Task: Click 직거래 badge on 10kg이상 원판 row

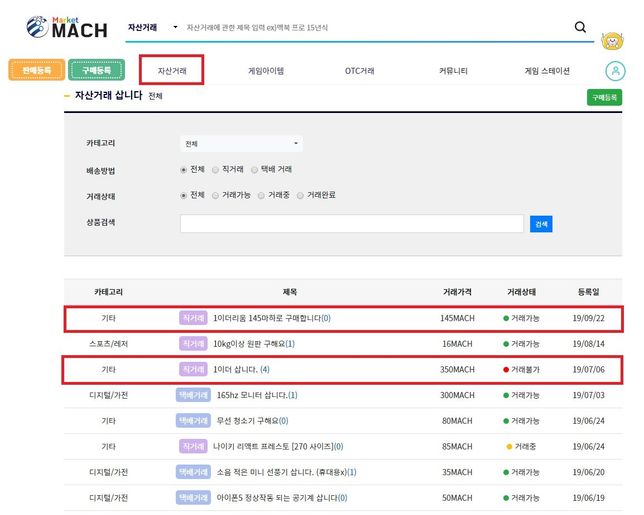Action: click(193, 344)
